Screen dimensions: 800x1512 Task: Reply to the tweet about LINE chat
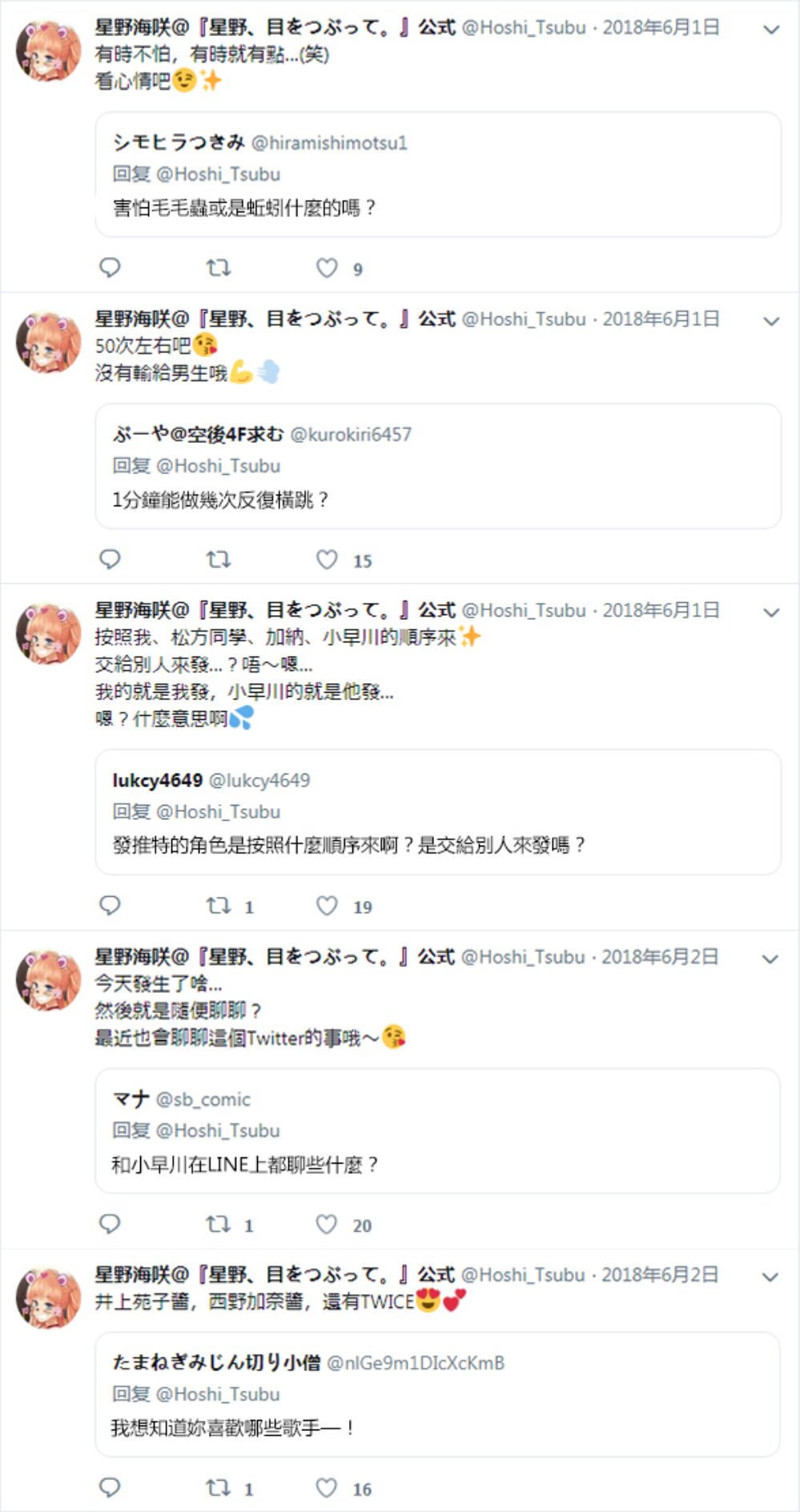[x=110, y=1223]
